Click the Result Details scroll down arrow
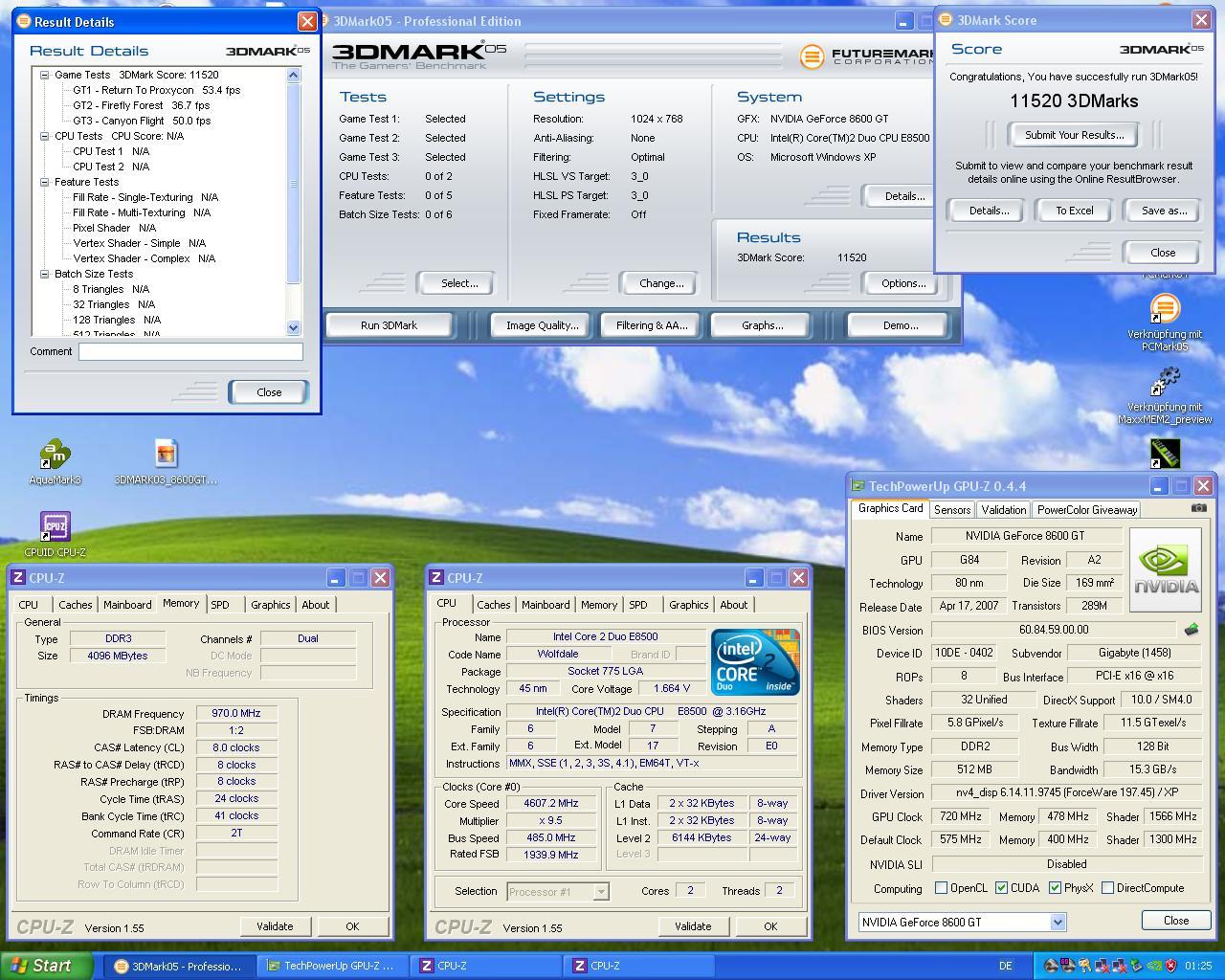 [293, 327]
